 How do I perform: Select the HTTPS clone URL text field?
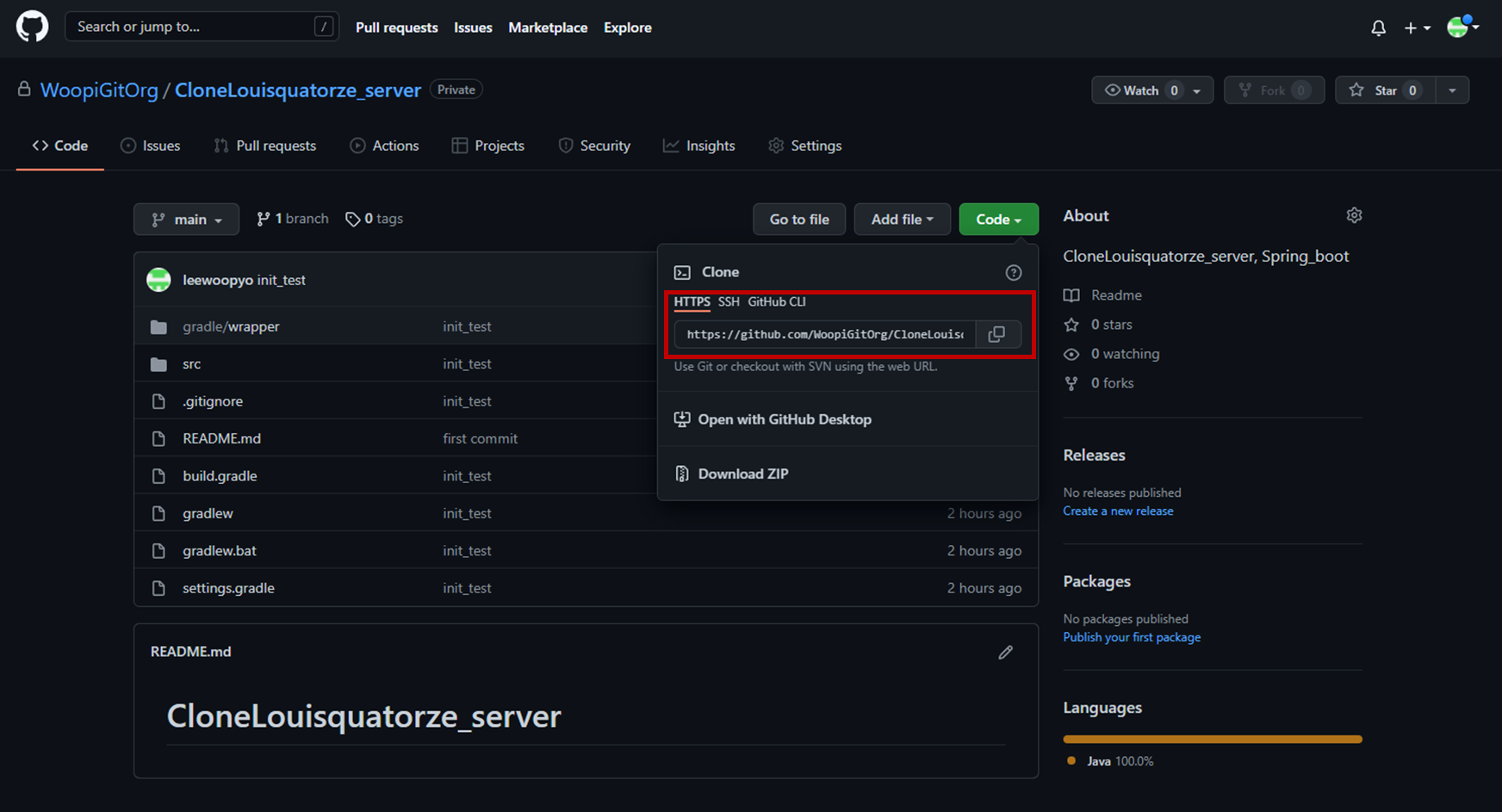tap(825, 334)
